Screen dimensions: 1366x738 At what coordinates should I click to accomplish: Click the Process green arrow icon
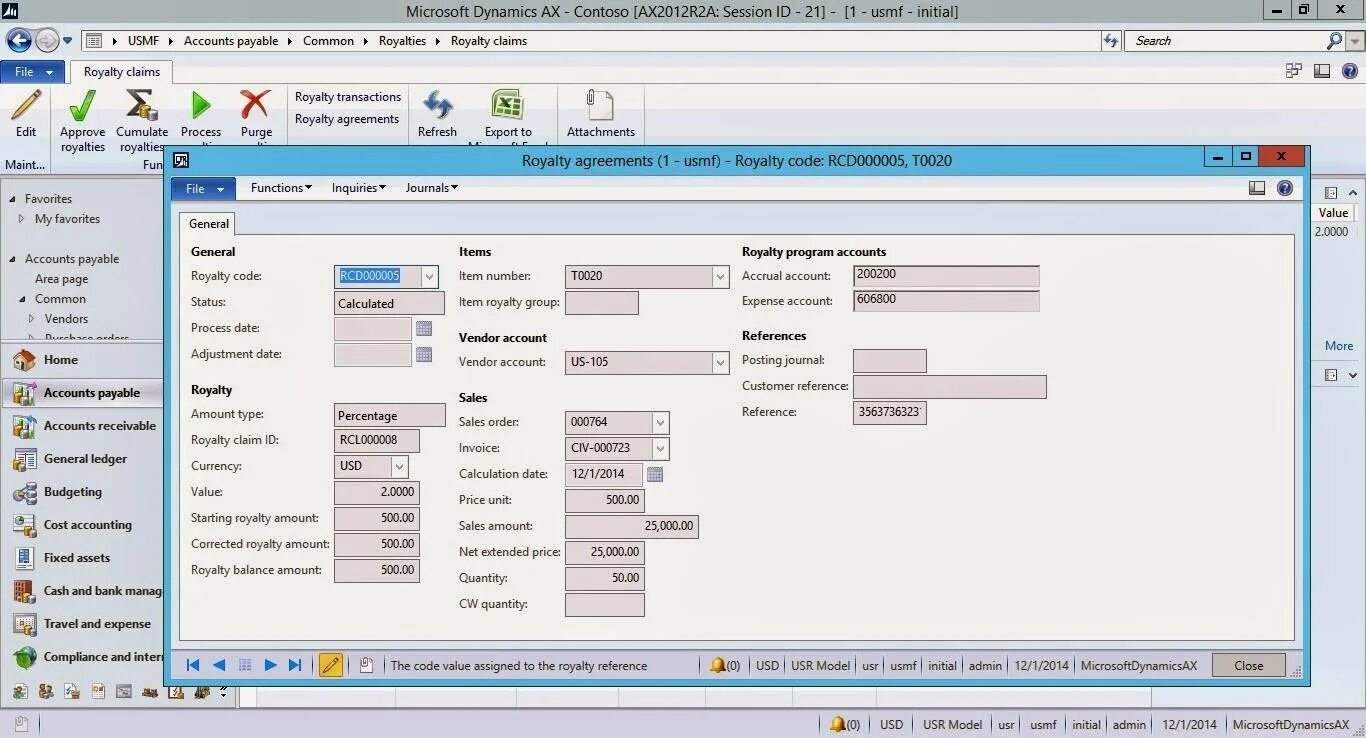pyautogui.click(x=201, y=106)
